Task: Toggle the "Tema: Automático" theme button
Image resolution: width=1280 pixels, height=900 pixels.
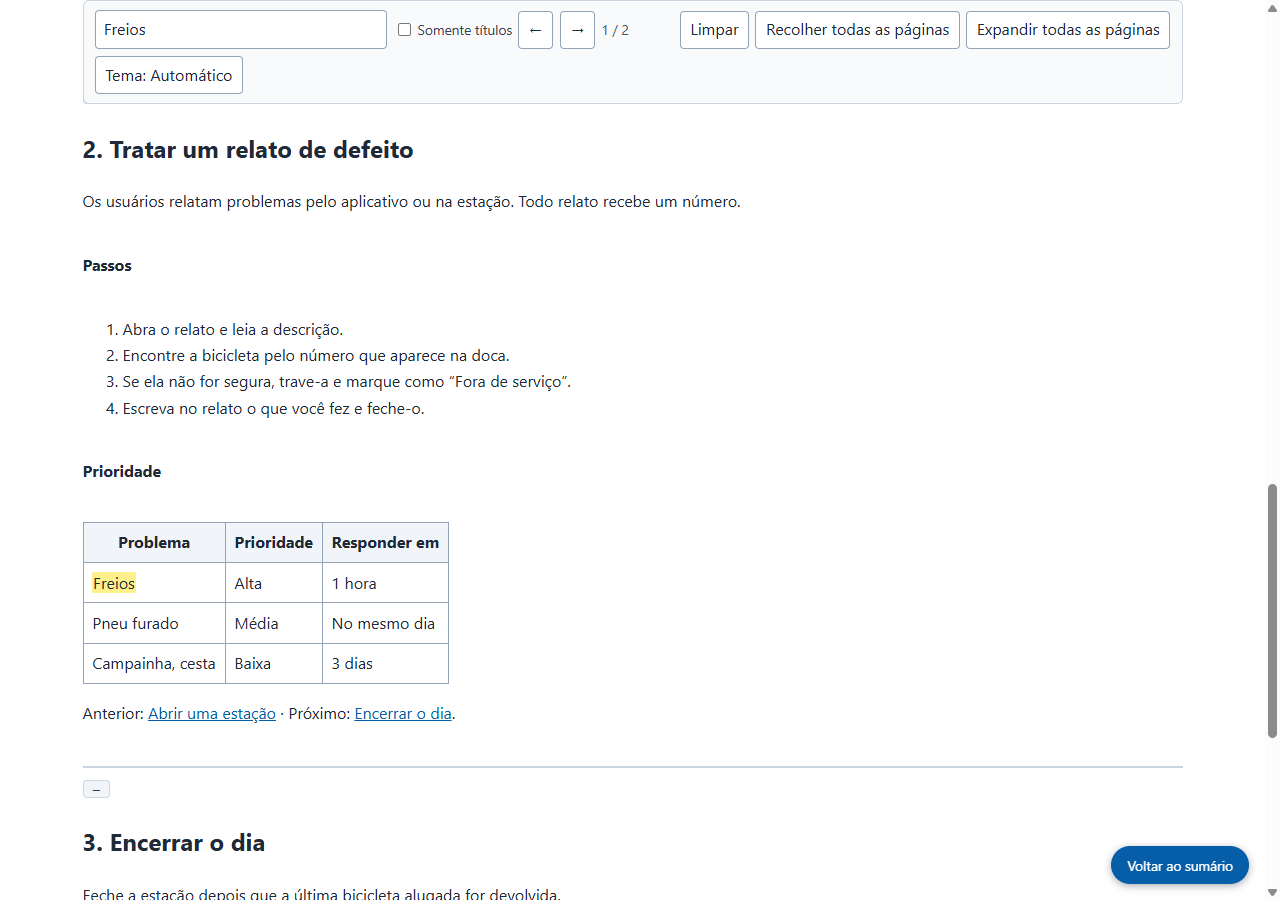Action: tap(169, 75)
